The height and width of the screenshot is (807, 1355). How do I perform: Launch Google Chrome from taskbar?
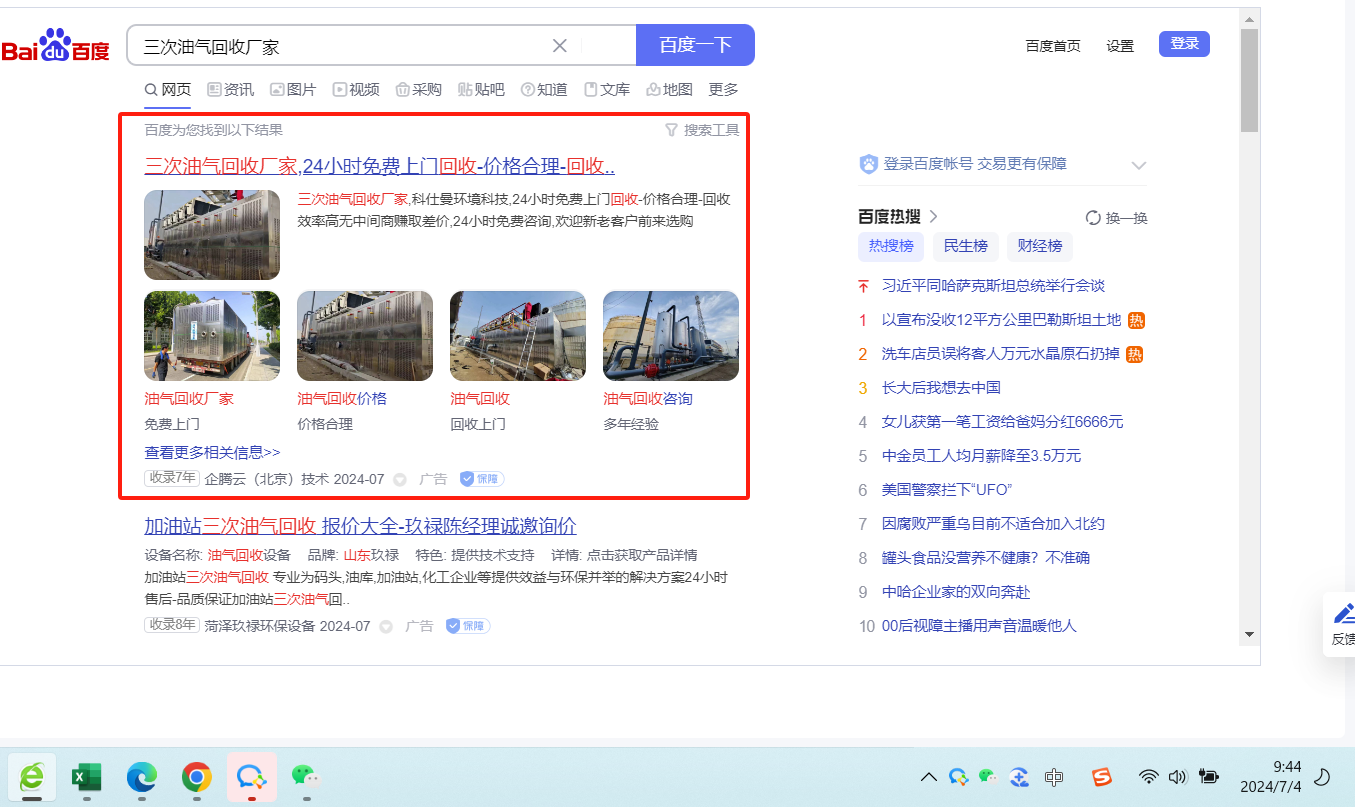[196, 777]
